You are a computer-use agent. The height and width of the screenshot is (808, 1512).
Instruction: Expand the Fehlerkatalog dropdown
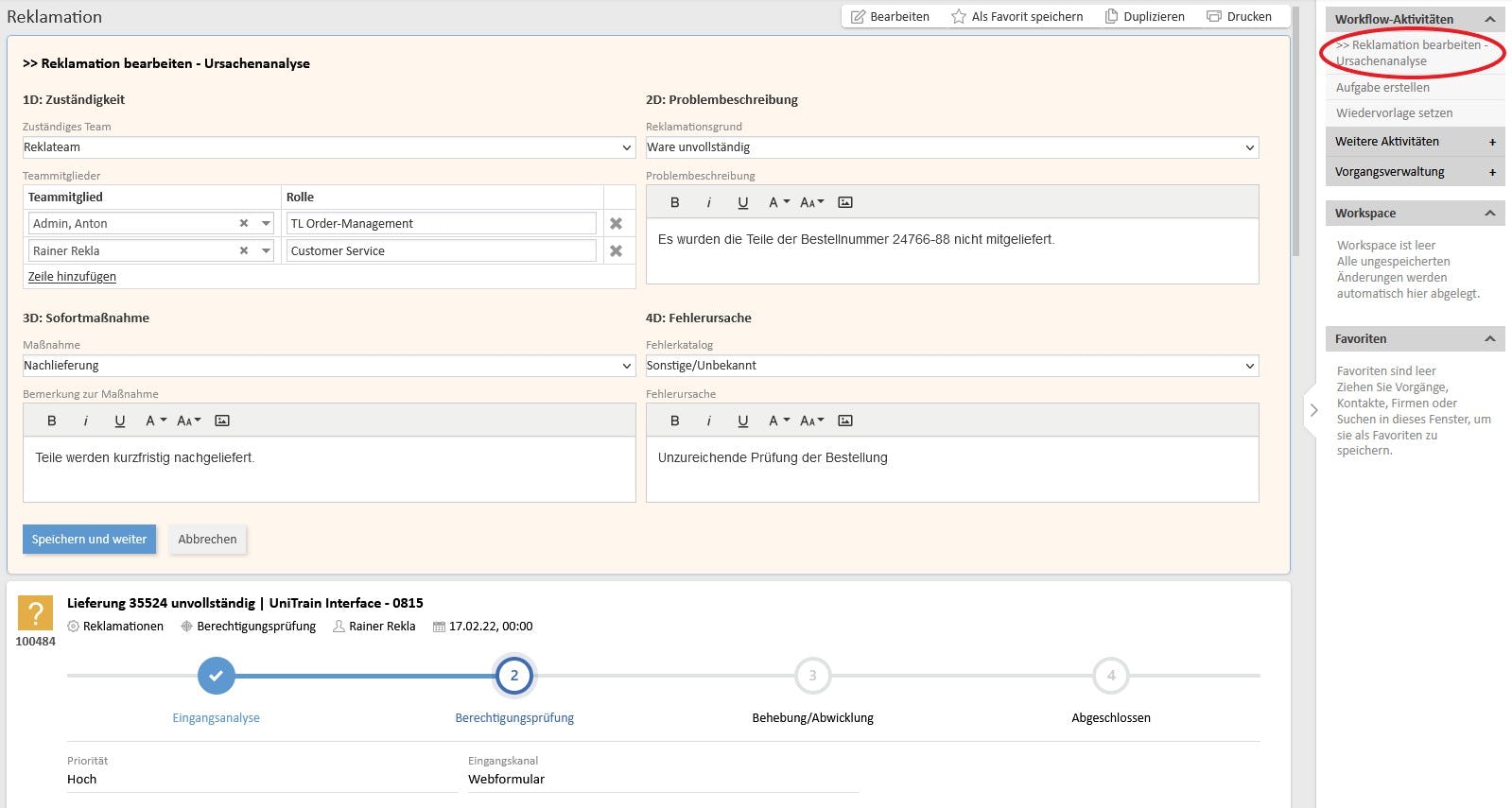1249,366
